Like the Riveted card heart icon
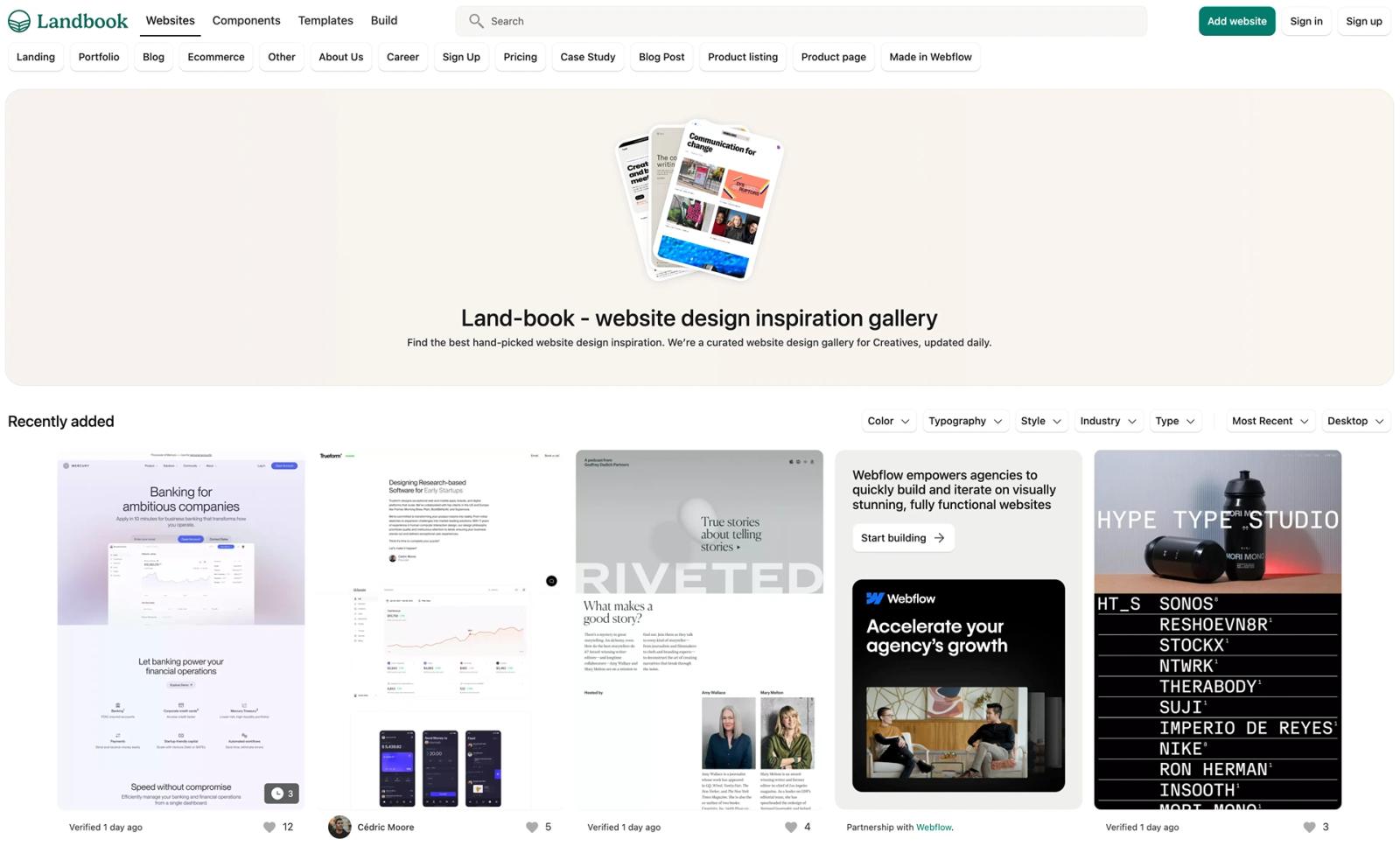This screenshot has height=846, width=1400. [x=791, y=827]
